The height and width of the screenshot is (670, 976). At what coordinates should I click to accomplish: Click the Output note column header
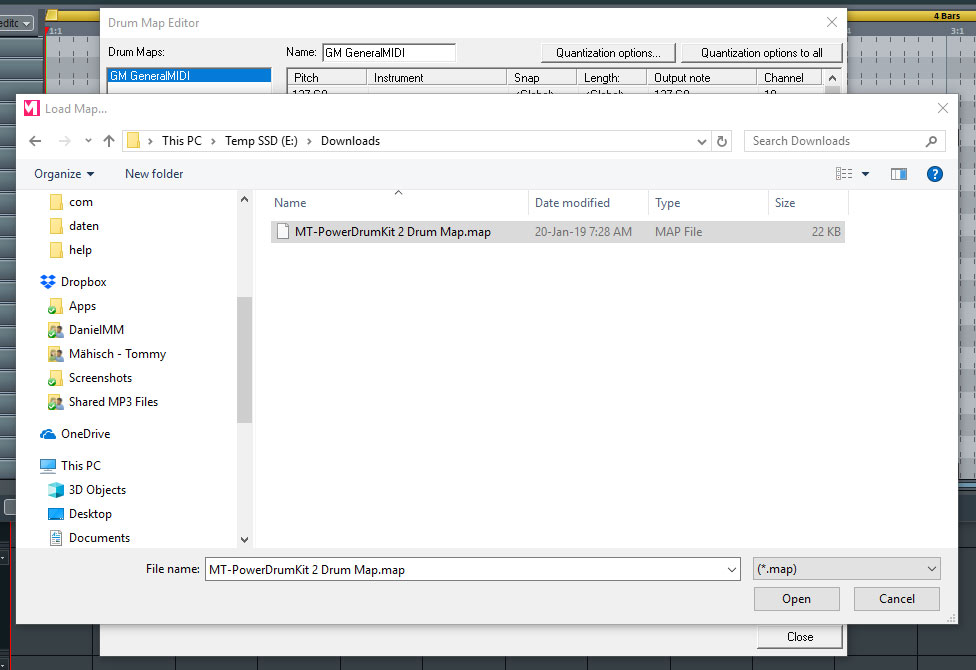pos(702,78)
